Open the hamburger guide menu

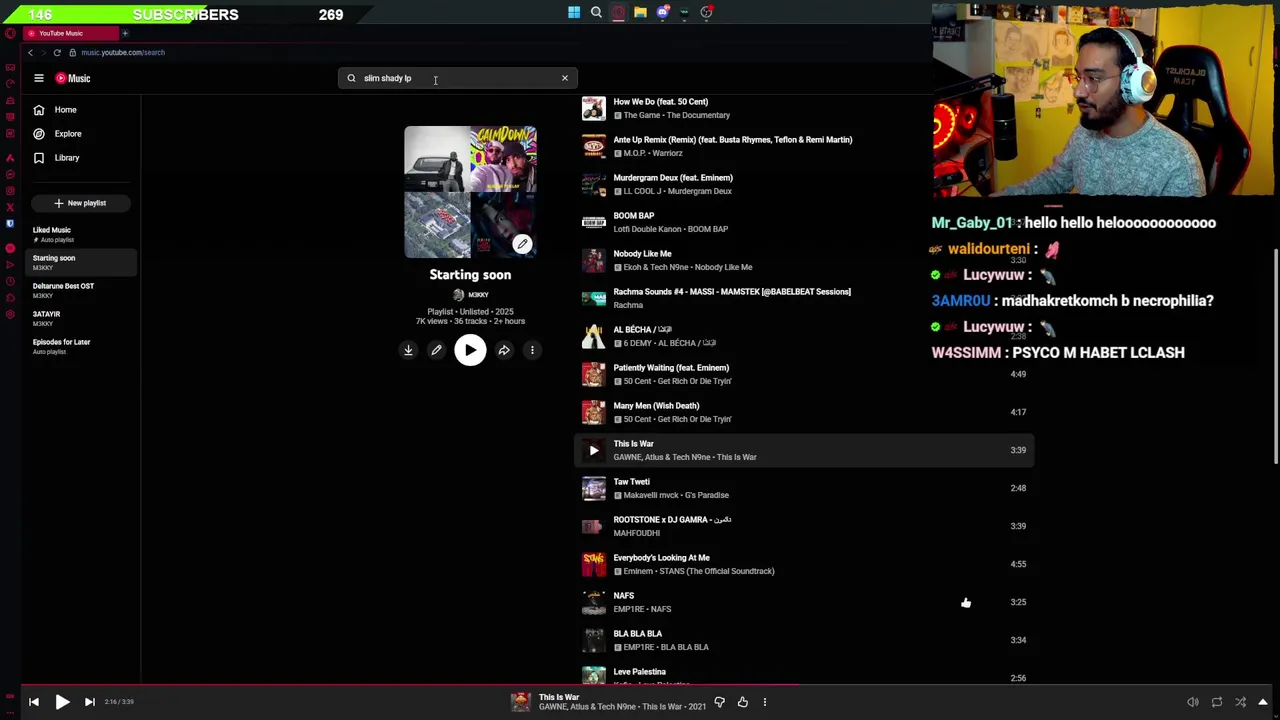[x=39, y=78]
